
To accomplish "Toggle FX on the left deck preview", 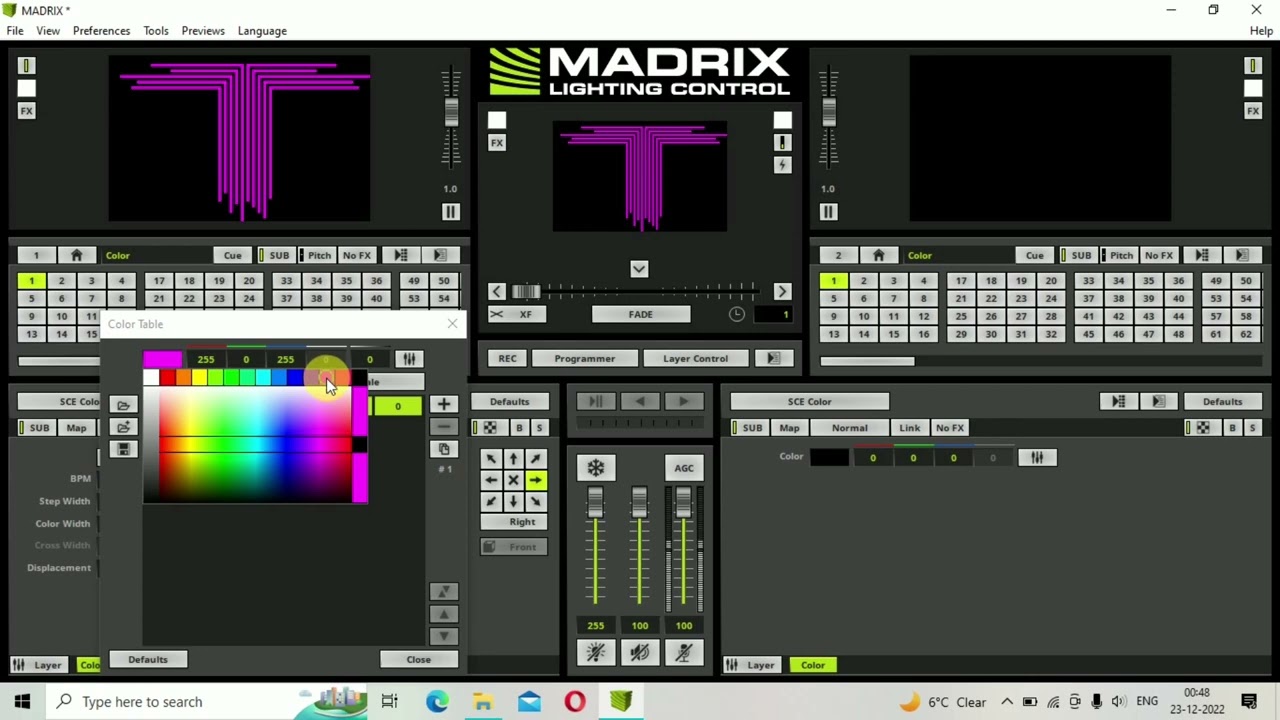I will pos(27,111).
